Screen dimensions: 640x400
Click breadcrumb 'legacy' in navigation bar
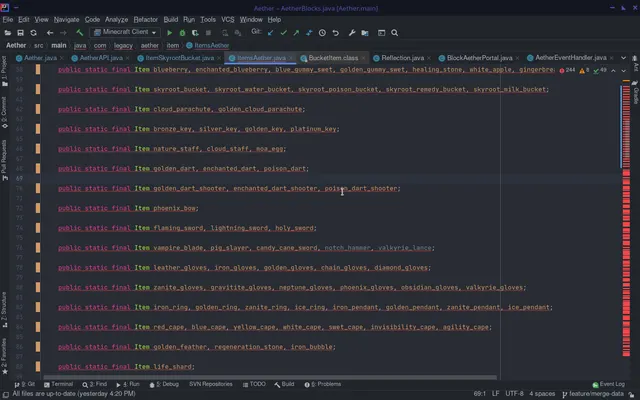point(123,45)
